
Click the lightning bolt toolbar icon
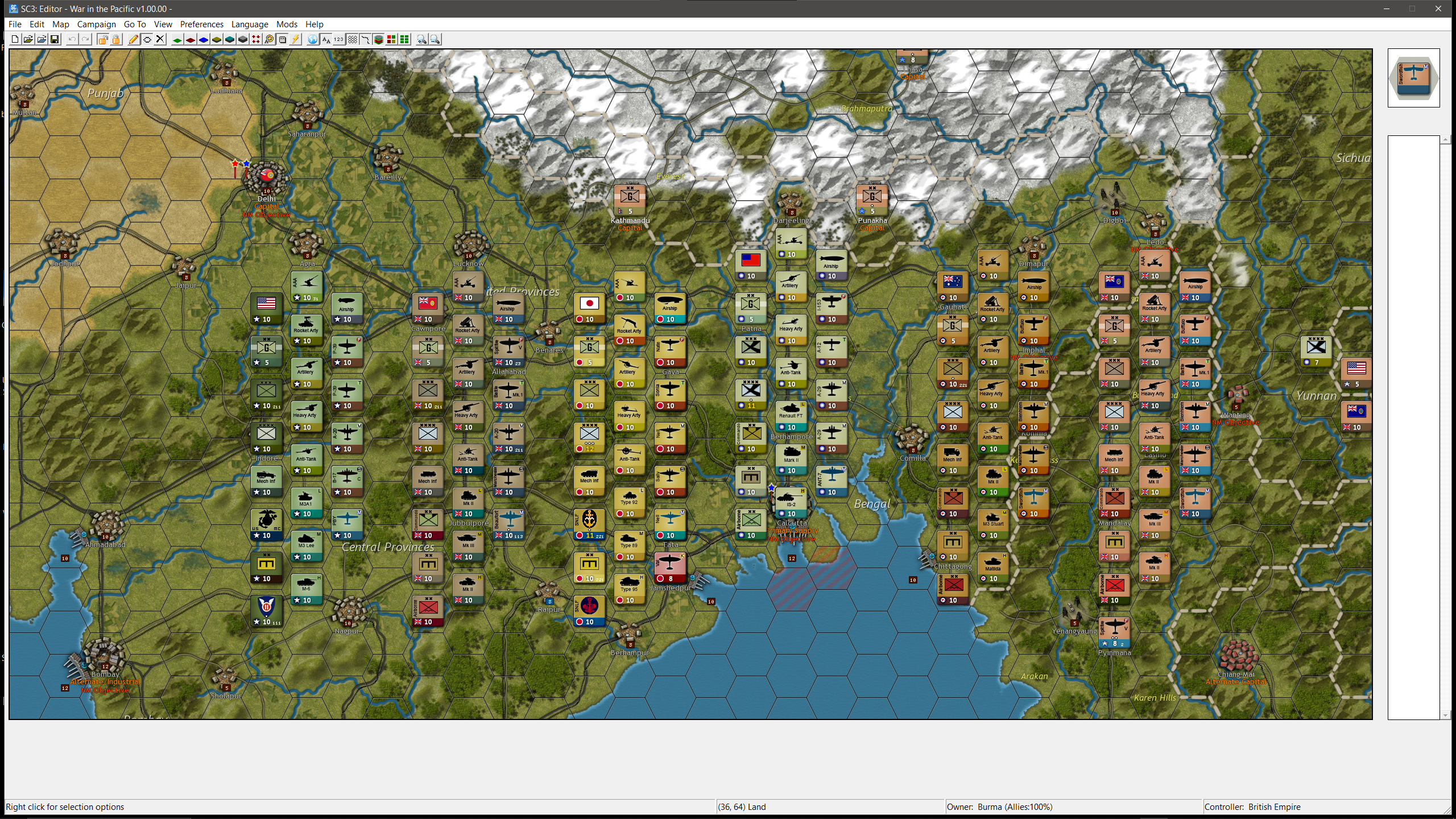296,39
